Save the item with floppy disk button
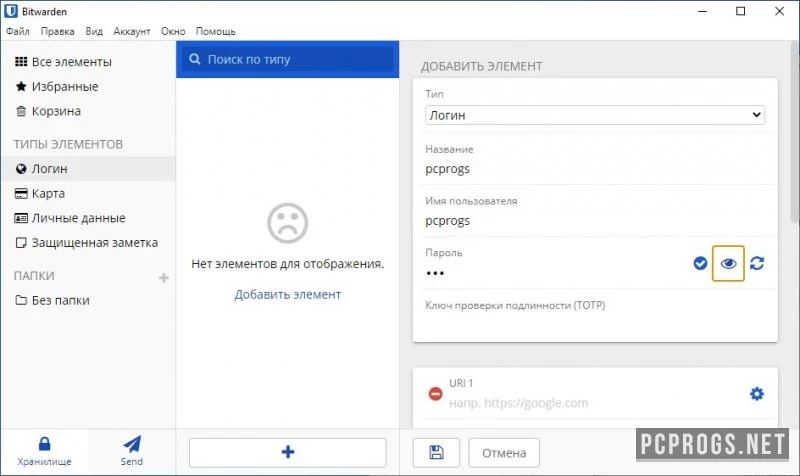Screen dimensions: 800x476 tap(436, 453)
